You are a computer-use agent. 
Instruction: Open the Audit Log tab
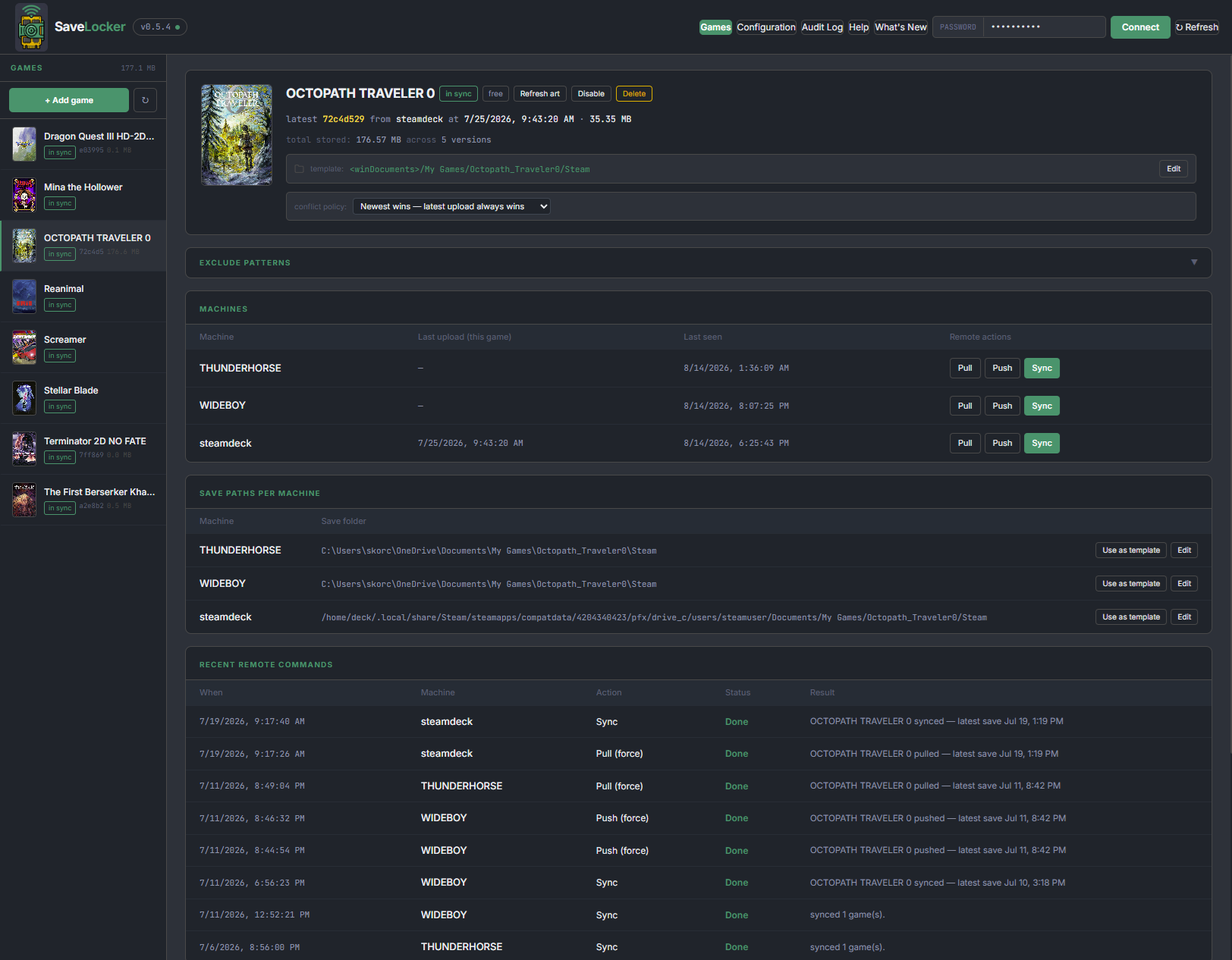pos(822,27)
